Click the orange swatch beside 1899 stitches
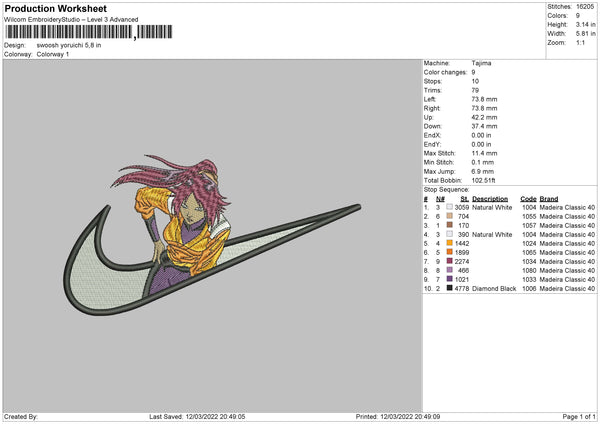The image size is (600, 424). click(449, 252)
